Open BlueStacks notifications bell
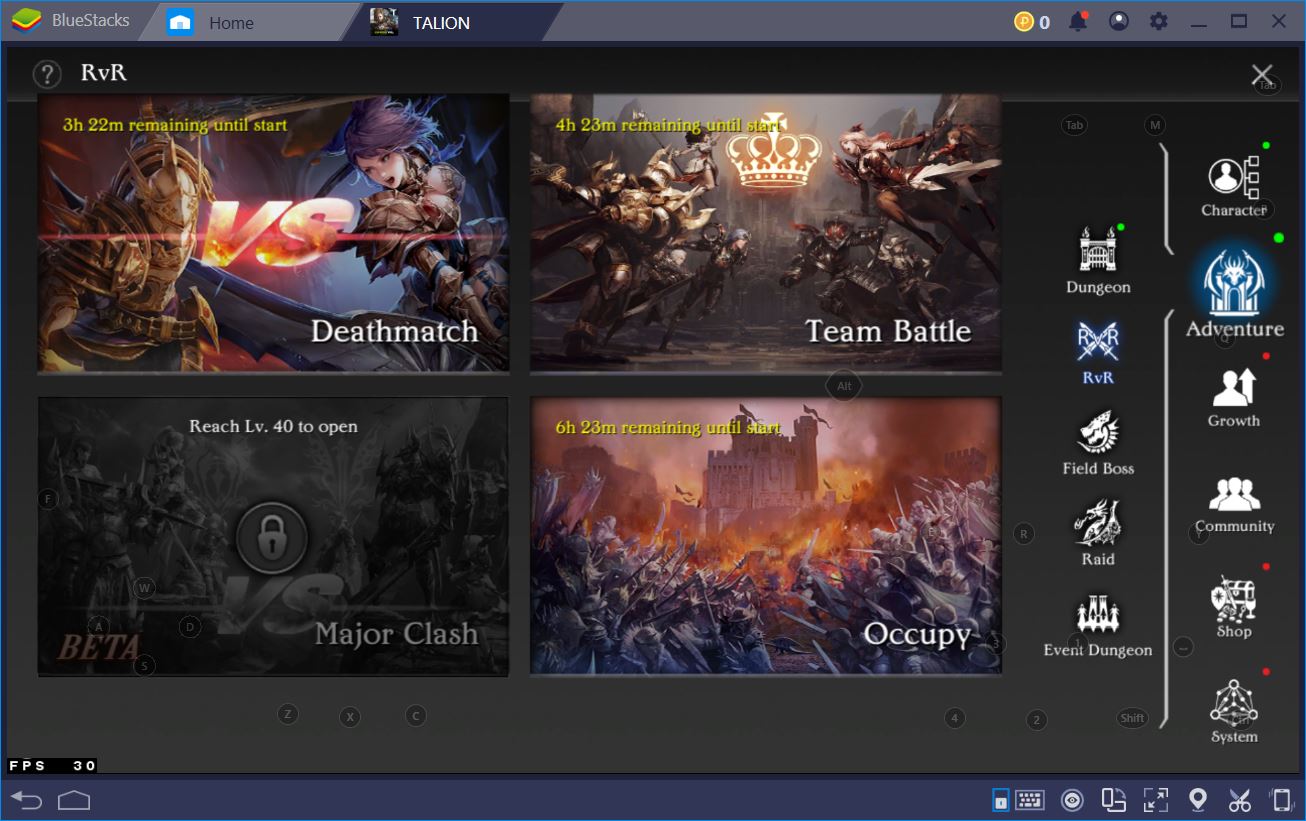 [1078, 21]
